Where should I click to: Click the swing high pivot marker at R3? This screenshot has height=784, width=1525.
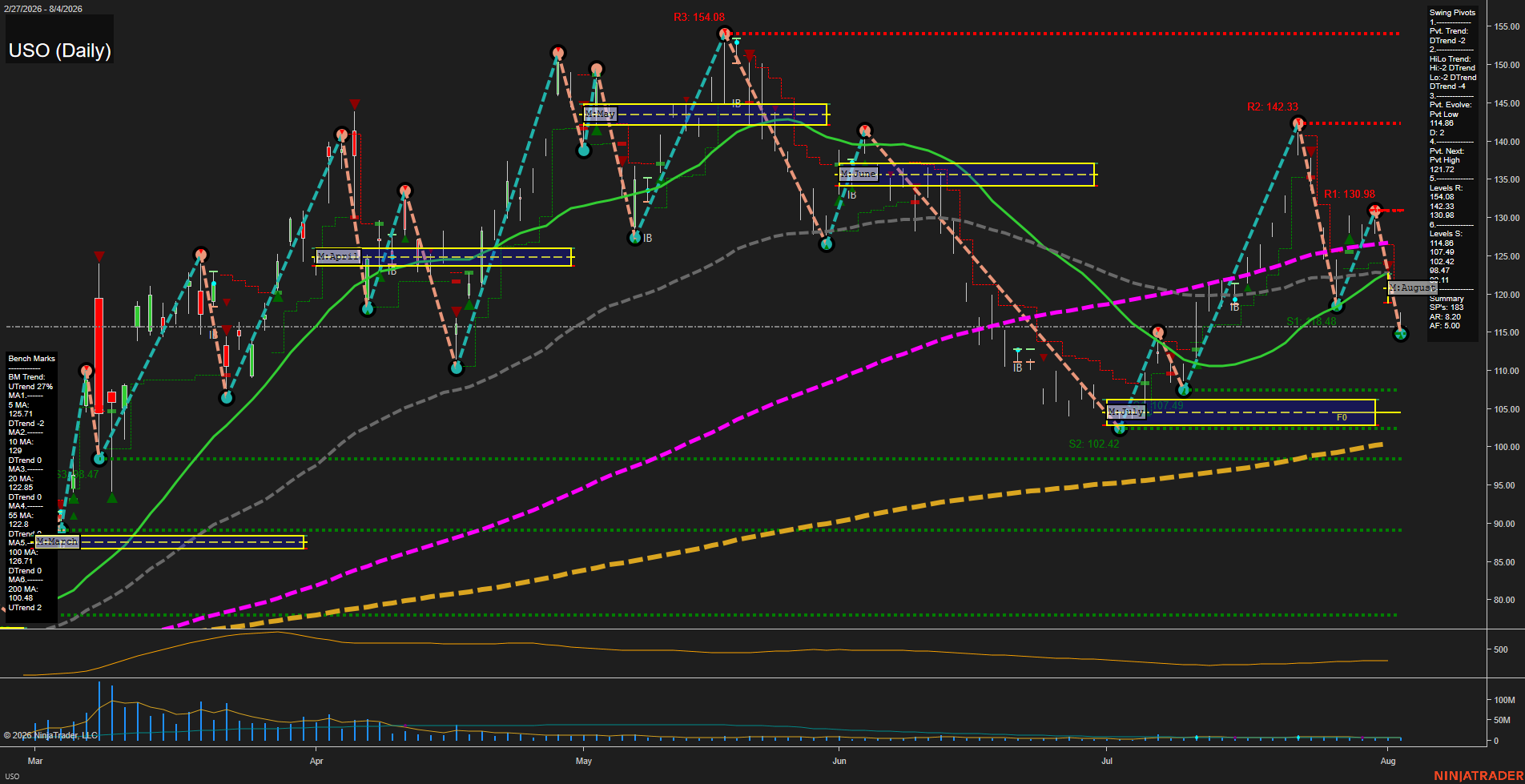[725, 34]
